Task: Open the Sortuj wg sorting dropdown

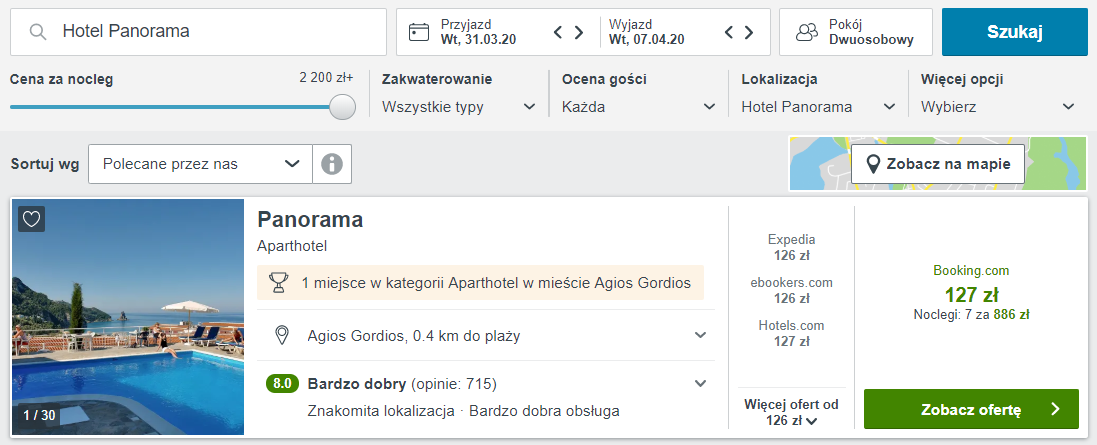Action: coord(200,164)
